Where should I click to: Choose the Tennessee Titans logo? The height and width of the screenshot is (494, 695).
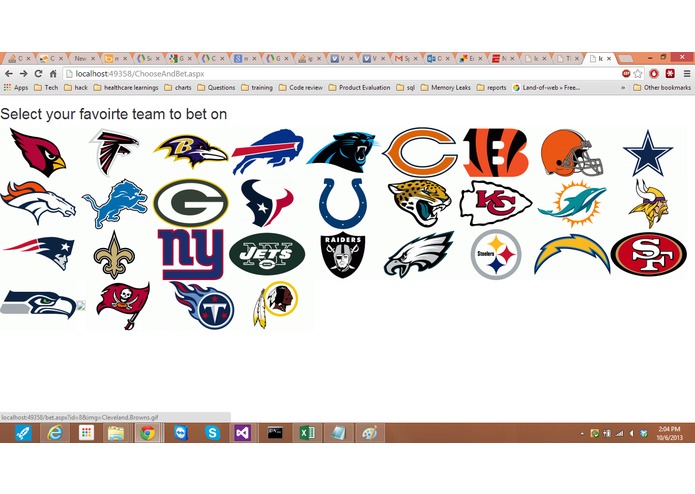pyautogui.click(x=202, y=305)
